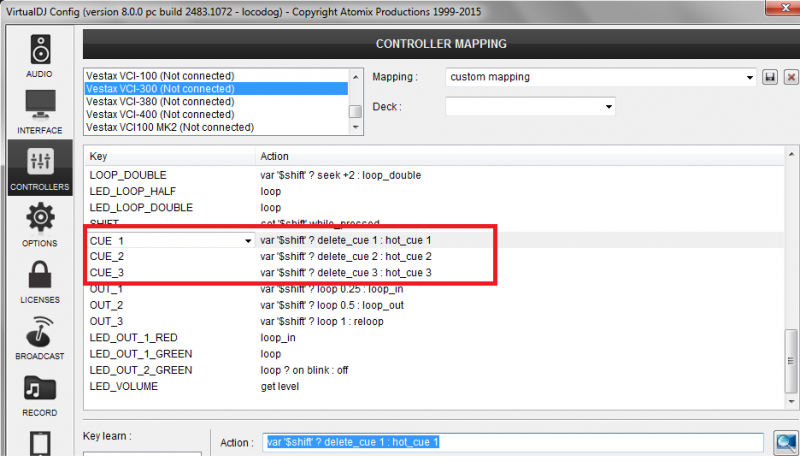Click the controller list scrollbar down arrow
Viewport: 800px width, 461px height.
pyautogui.click(x=354, y=128)
